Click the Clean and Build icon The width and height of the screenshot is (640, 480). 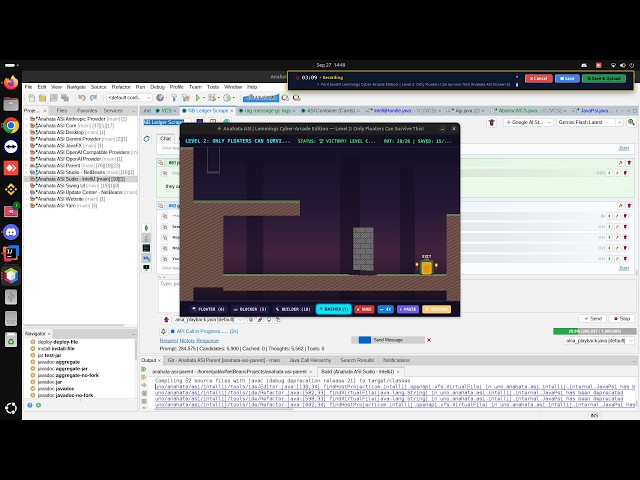(x=186, y=98)
